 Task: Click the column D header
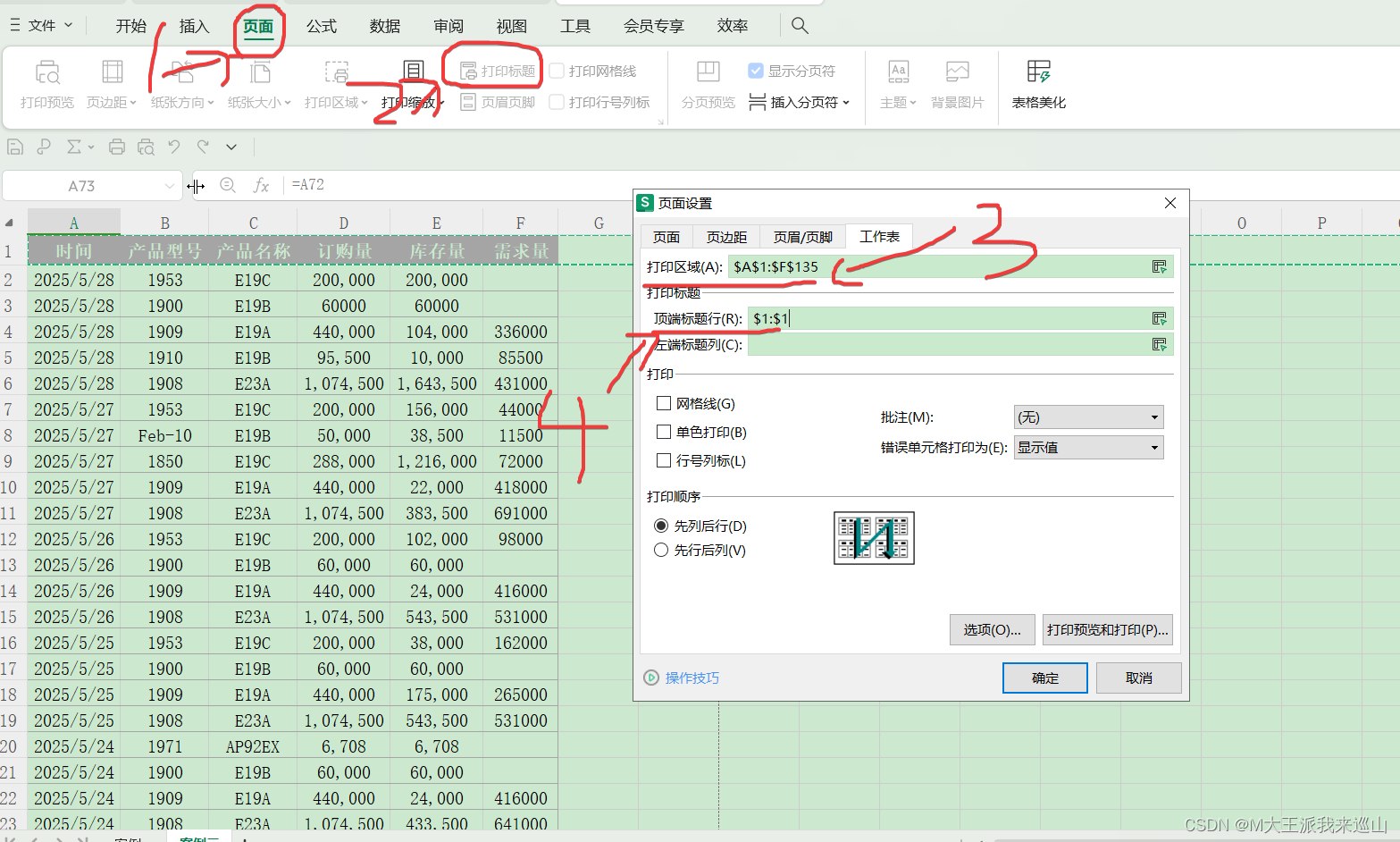[x=344, y=223]
